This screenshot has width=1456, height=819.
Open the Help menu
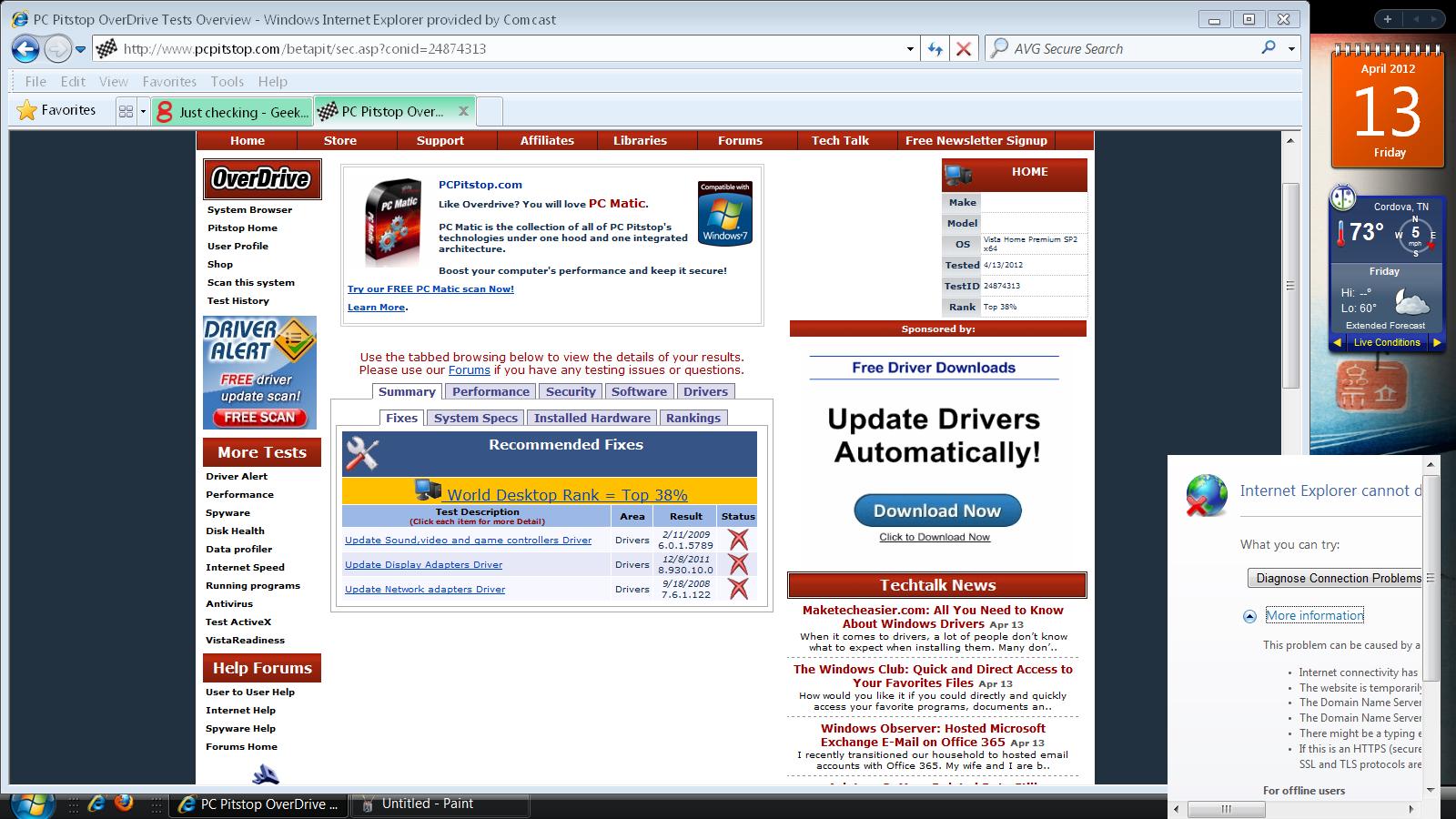(273, 81)
